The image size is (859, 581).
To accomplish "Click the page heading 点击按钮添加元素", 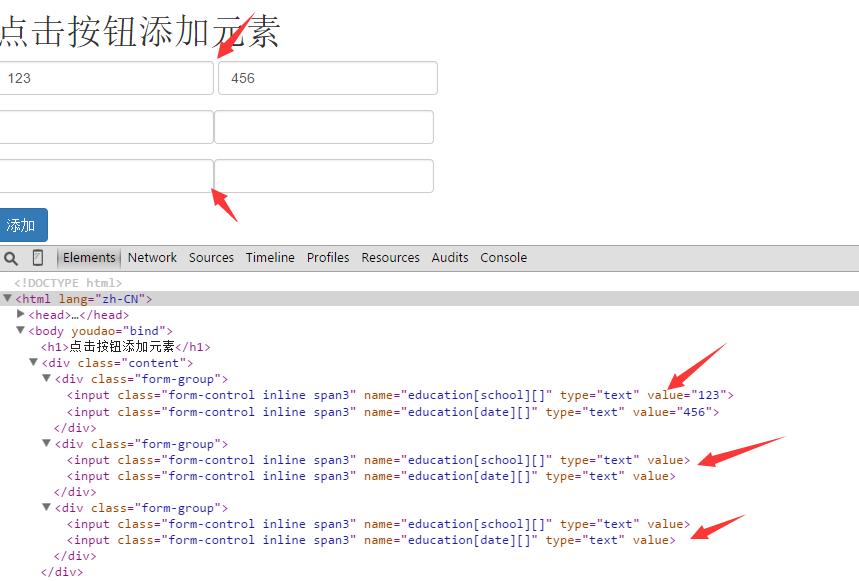I will (140, 31).
